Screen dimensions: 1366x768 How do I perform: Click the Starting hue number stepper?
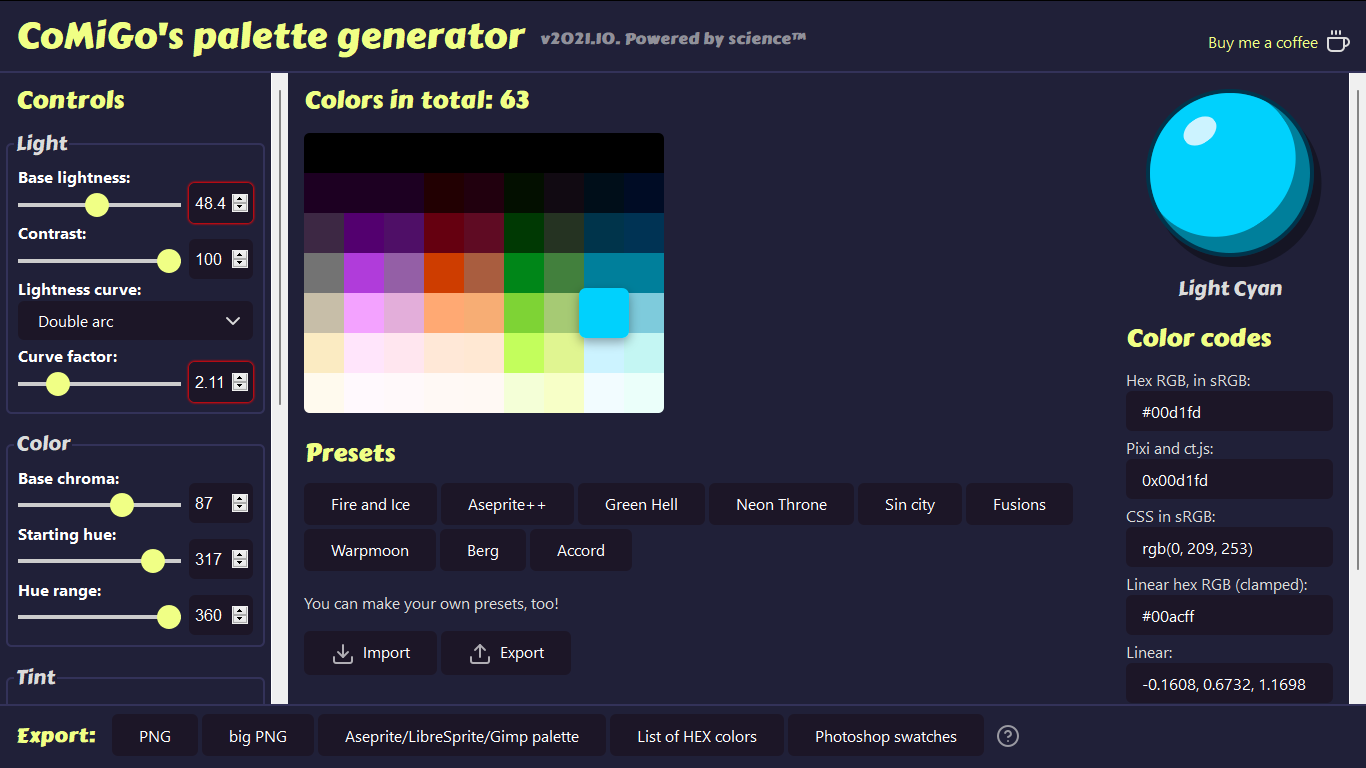tap(240, 559)
